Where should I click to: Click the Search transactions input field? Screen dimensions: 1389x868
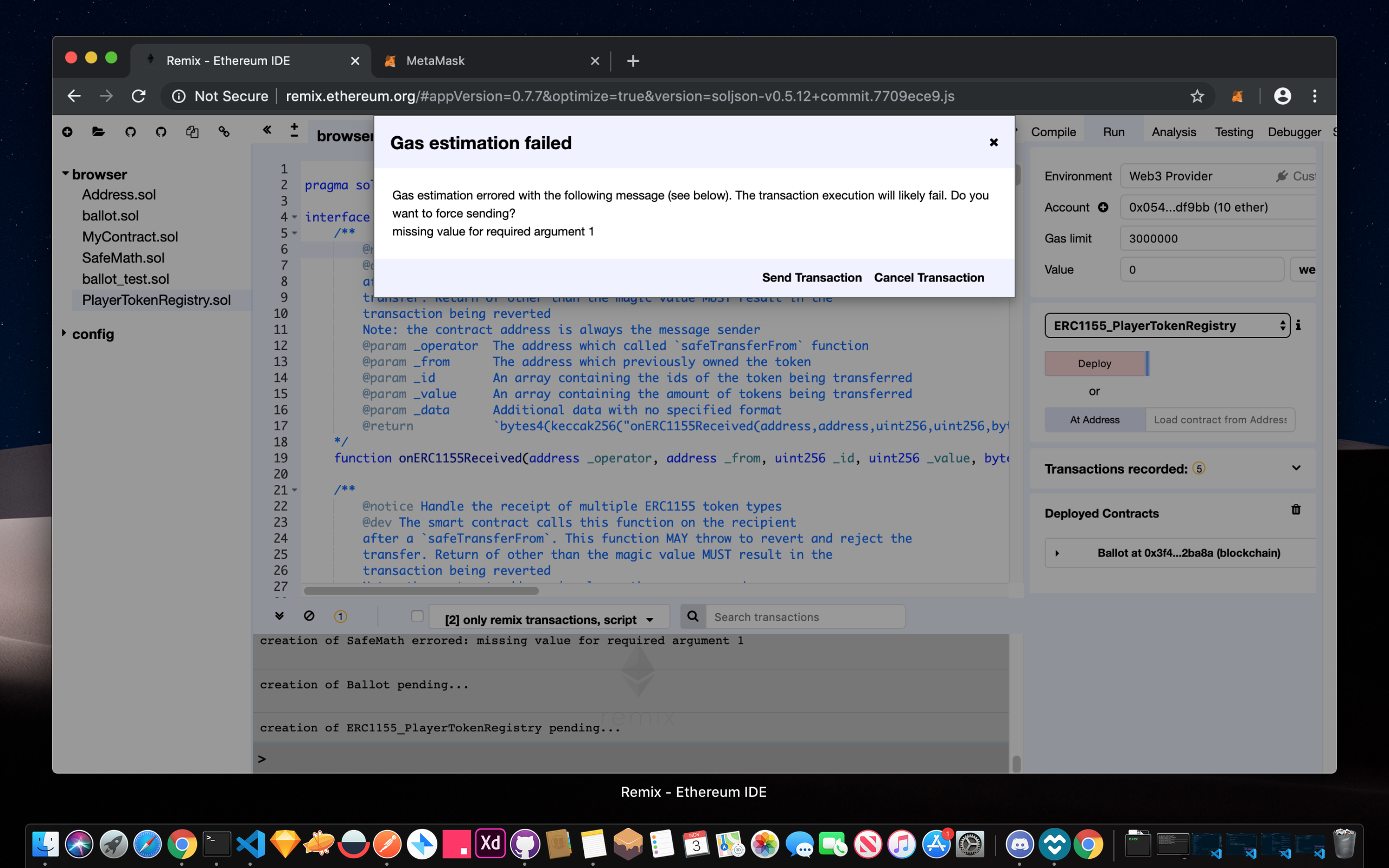coord(804,617)
